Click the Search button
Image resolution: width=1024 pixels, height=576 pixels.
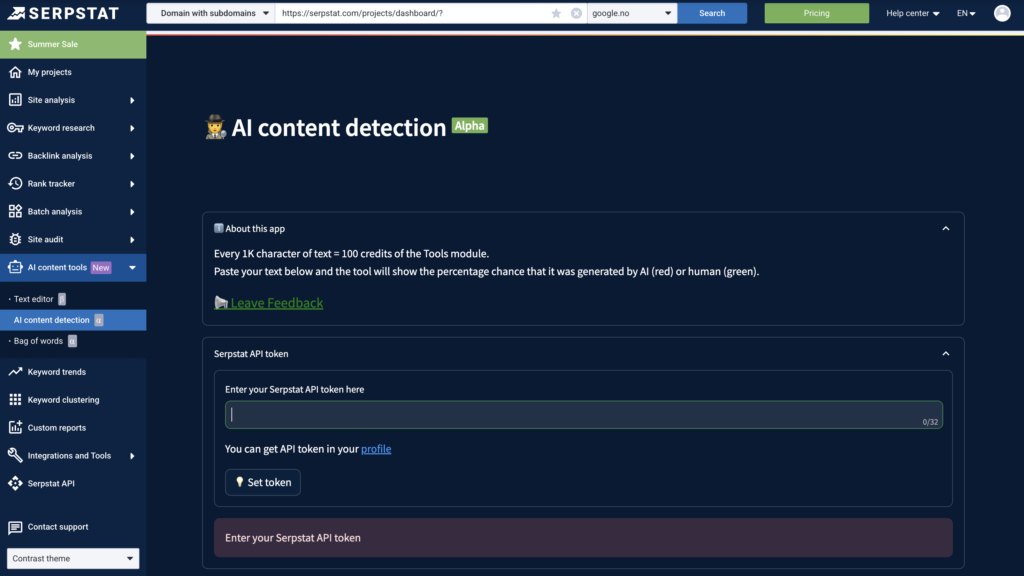(x=712, y=13)
